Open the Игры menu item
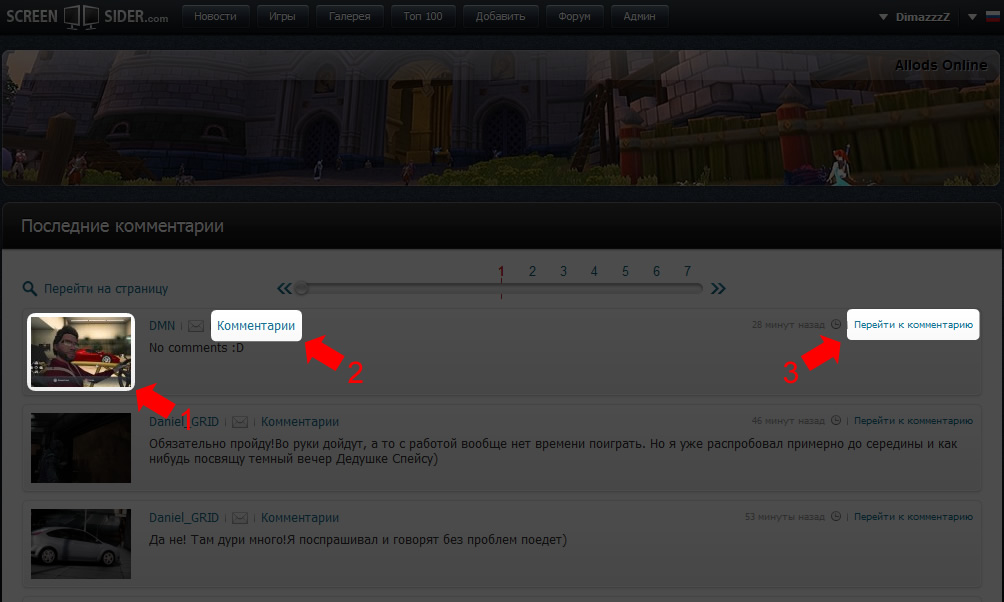Screen dimensions: 1004x602 point(282,16)
